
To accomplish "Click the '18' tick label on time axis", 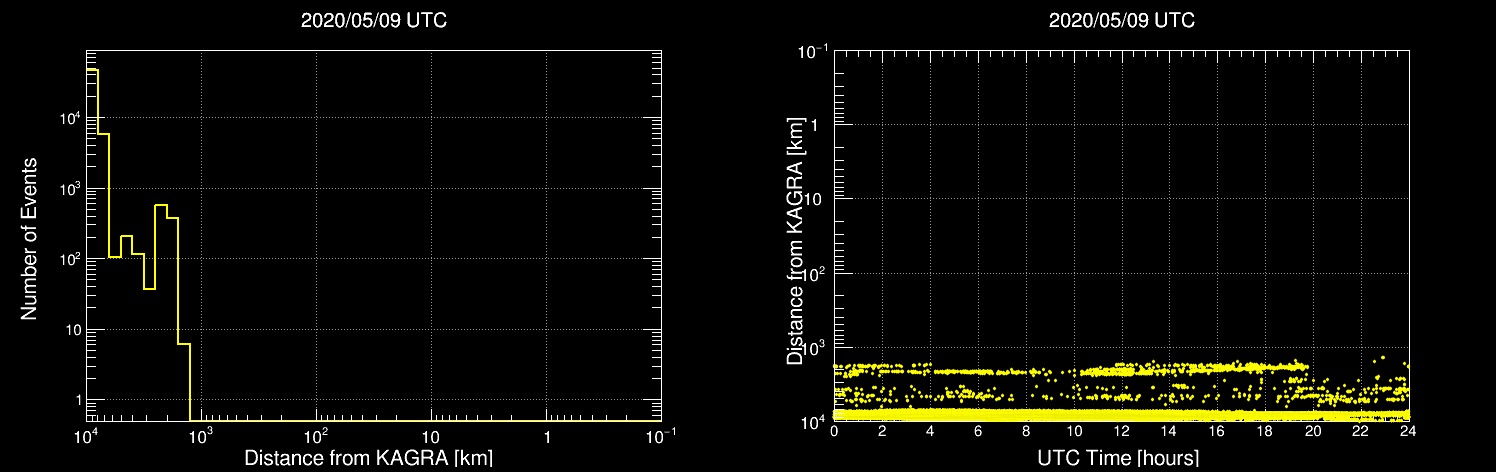I will [x=1265, y=432].
